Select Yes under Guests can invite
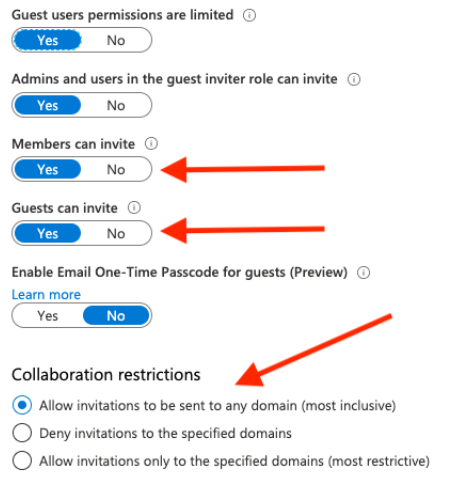 (48, 233)
